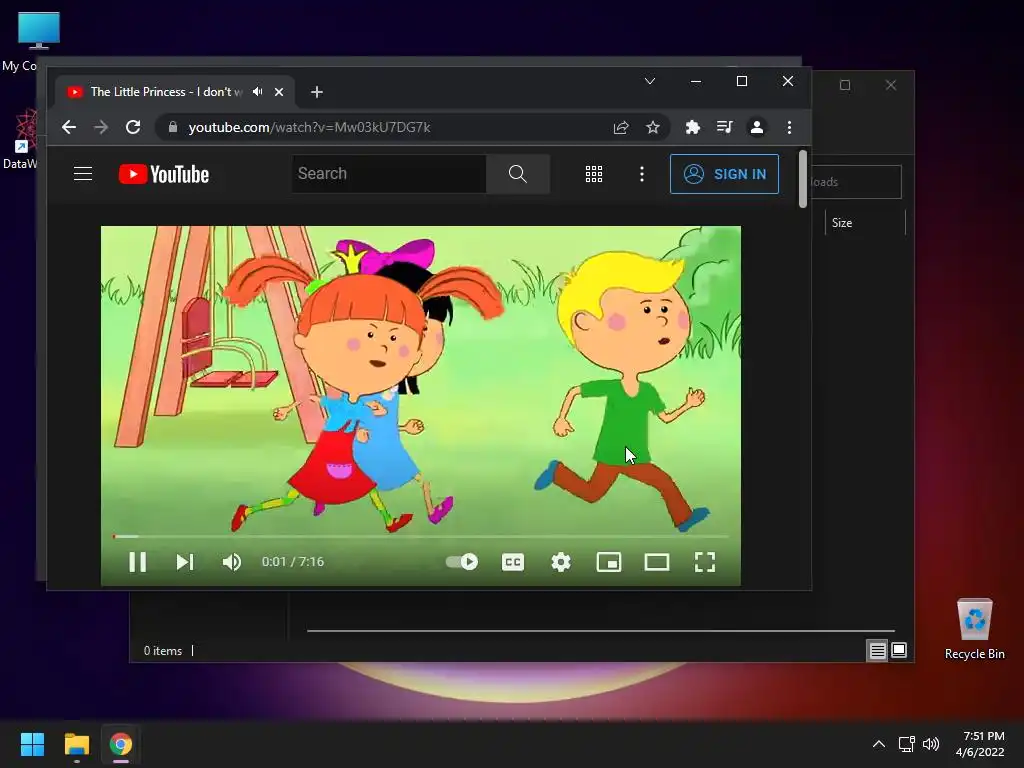Click the address bar URL
1024x768 pixels.
[310, 127]
